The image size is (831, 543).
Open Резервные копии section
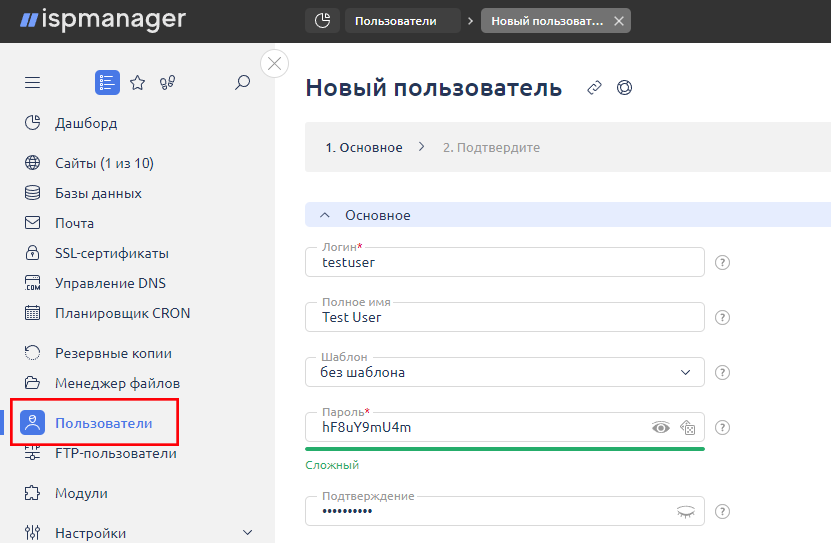click(113, 353)
